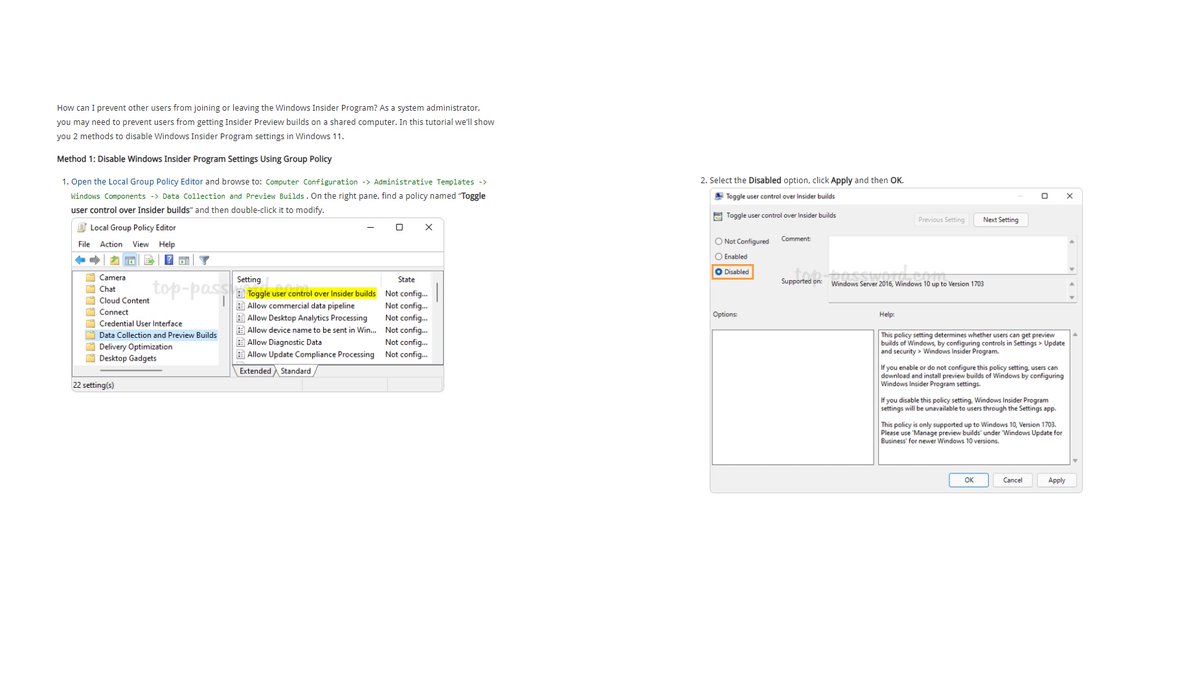This screenshot has width=1200, height=679.
Task: Close the Toggle user control policy dialog
Action: pyautogui.click(x=1070, y=196)
